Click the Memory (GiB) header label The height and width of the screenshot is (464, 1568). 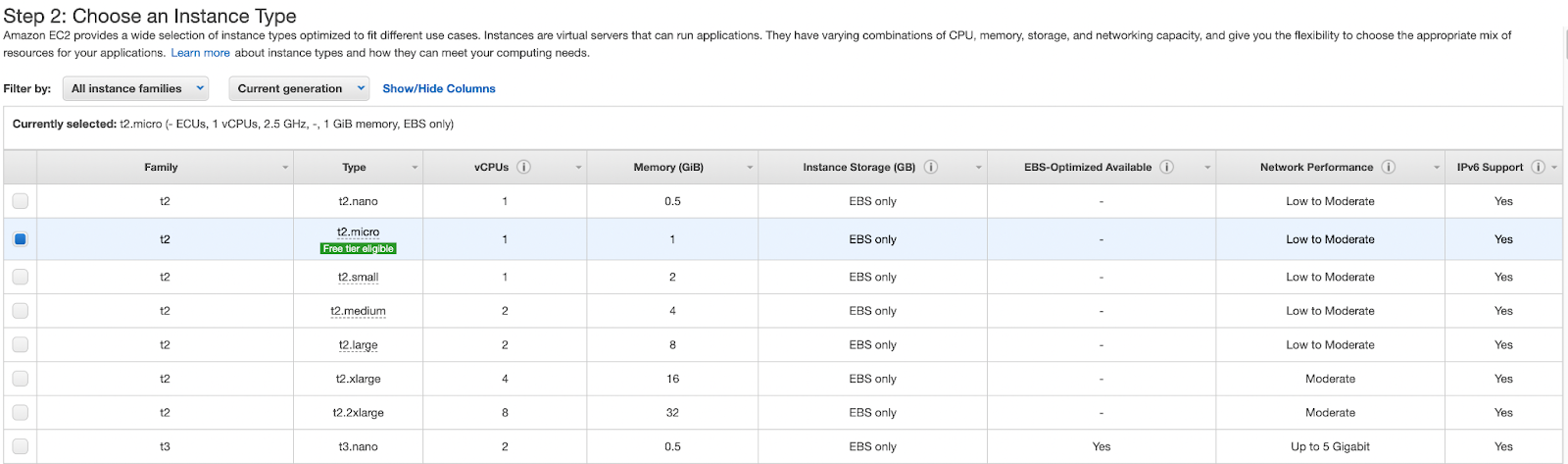[668, 167]
